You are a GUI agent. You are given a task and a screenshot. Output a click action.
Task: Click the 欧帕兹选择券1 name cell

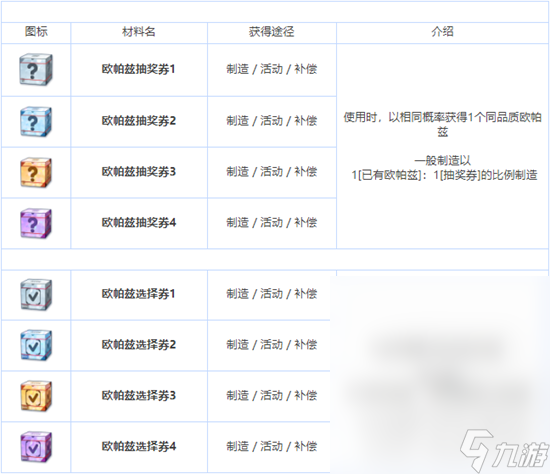[x=139, y=294]
